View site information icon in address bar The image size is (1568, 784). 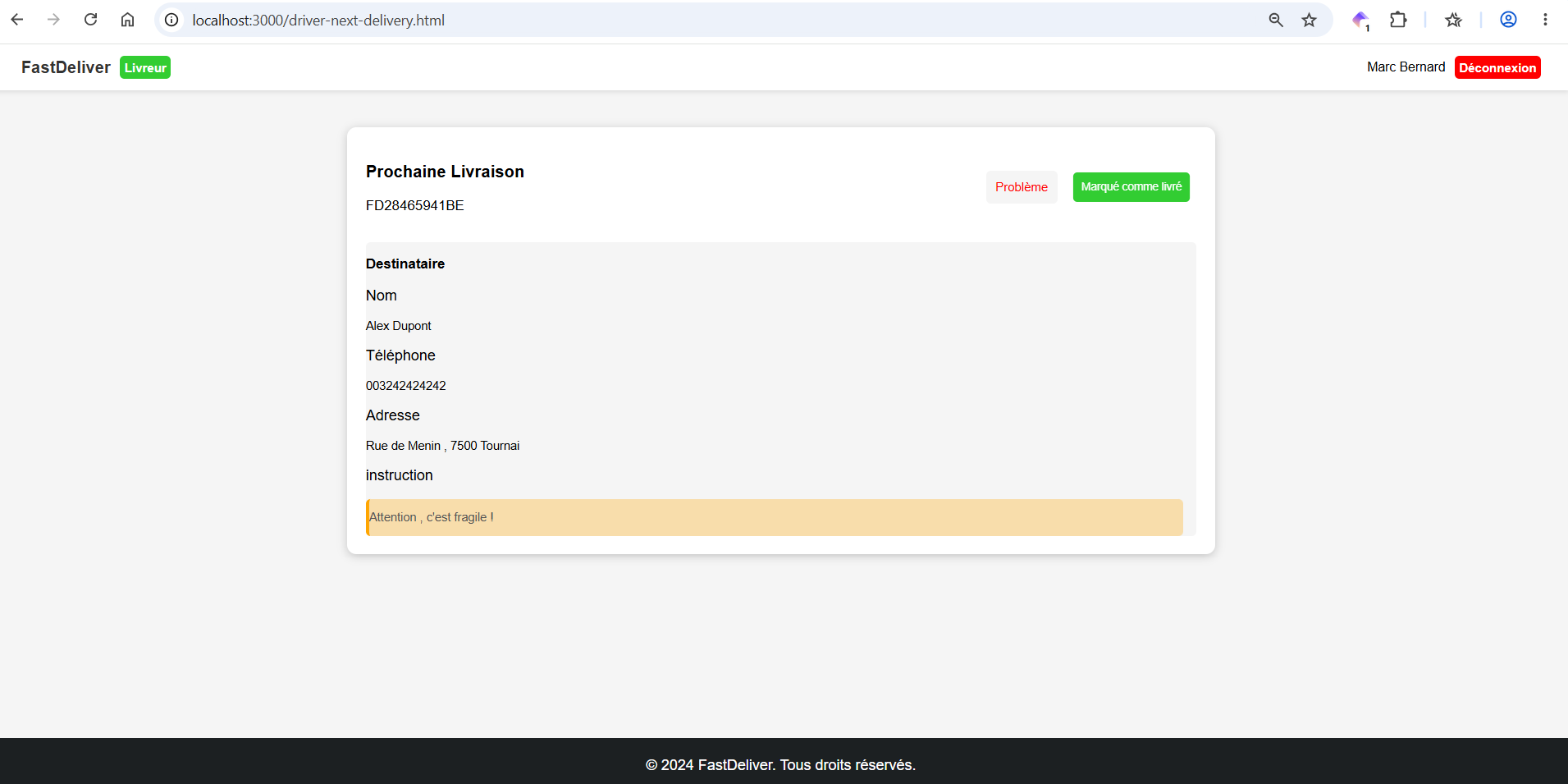(171, 20)
